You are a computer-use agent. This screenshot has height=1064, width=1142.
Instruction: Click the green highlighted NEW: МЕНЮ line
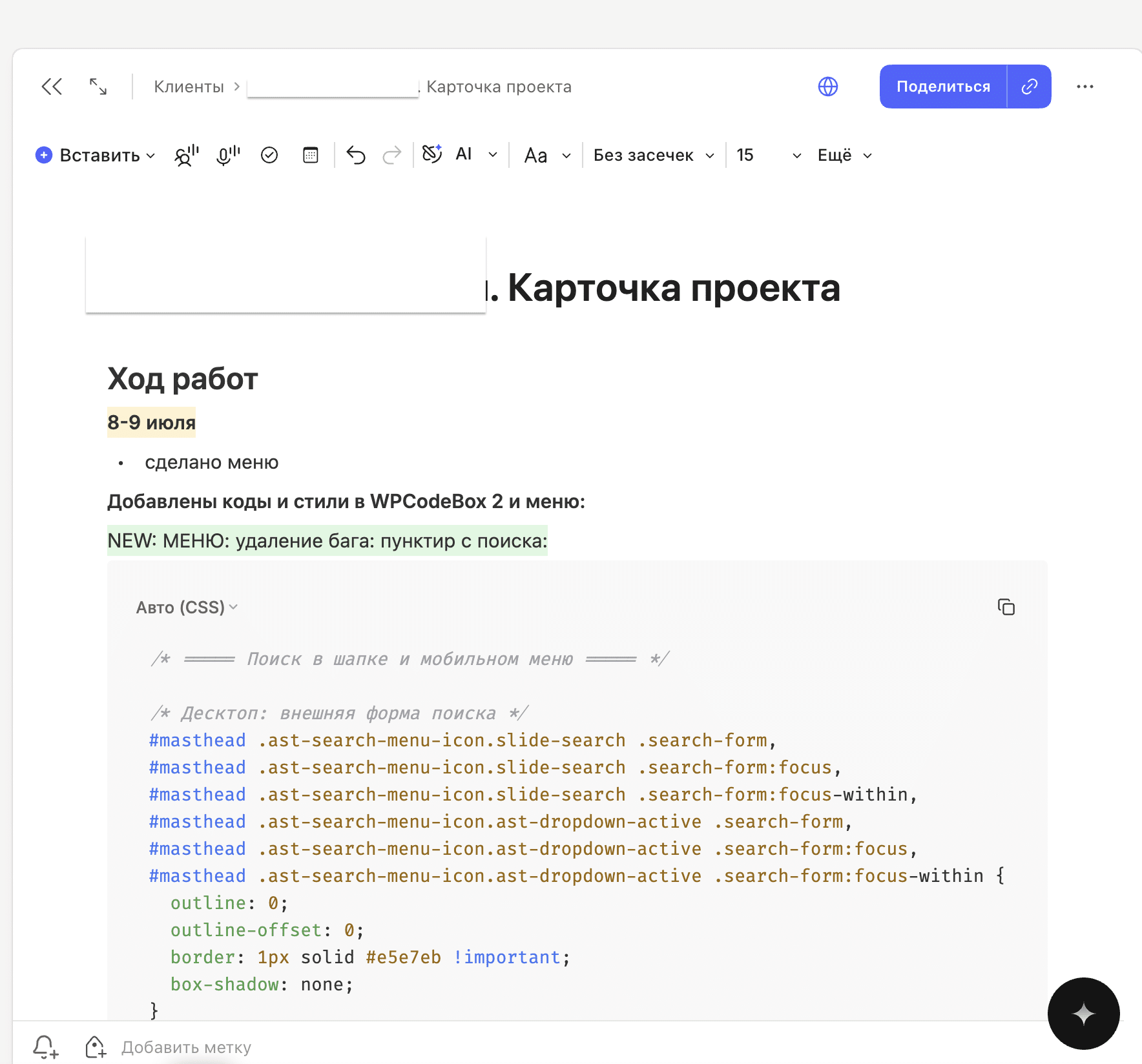327,540
